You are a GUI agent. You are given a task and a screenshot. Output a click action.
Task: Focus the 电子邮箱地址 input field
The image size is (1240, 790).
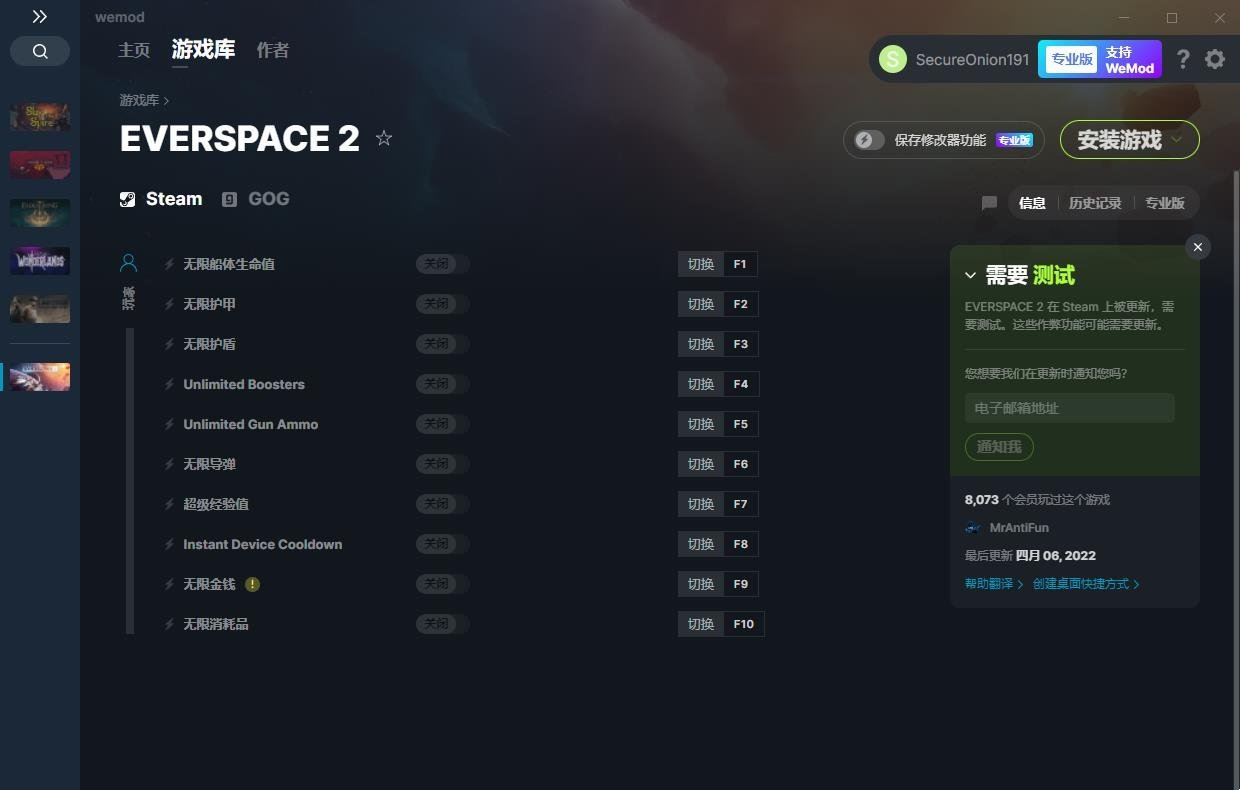click(1070, 408)
